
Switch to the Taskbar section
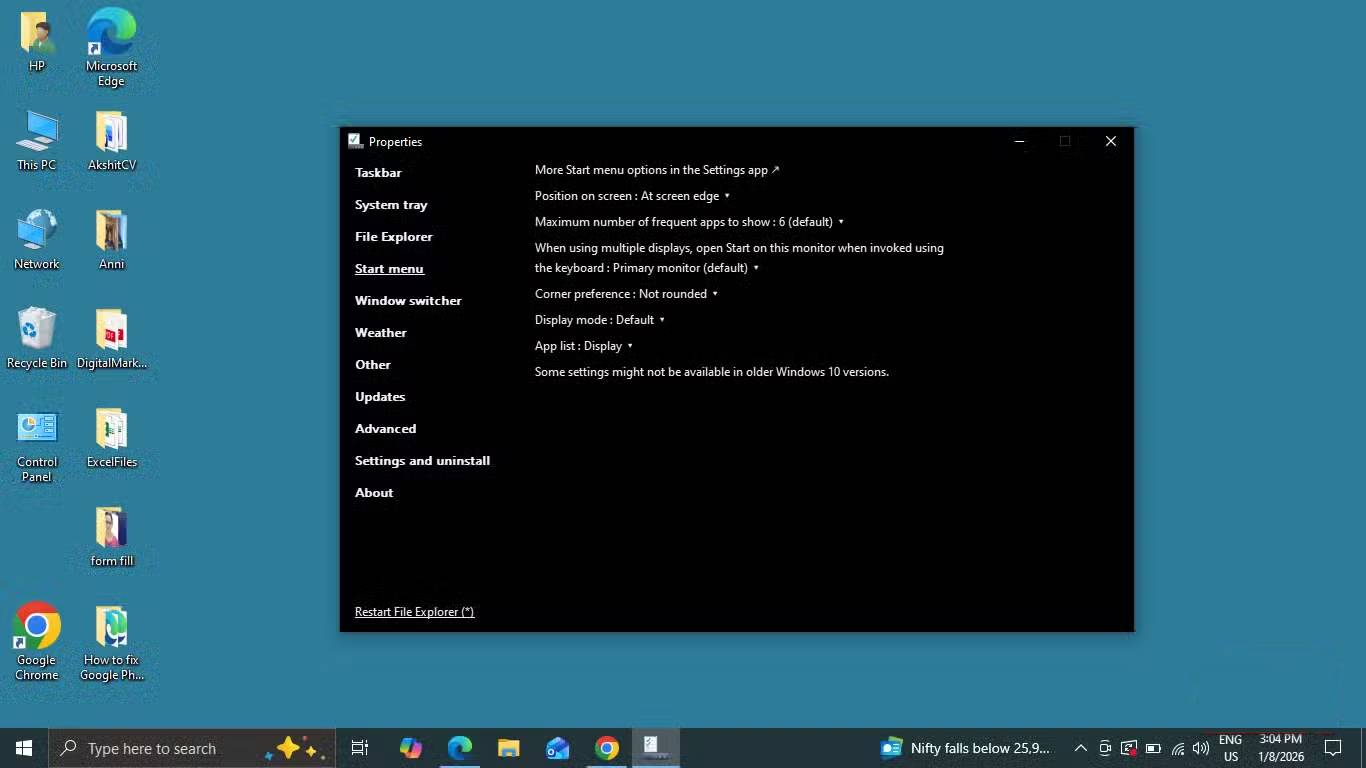coord(378,173)
